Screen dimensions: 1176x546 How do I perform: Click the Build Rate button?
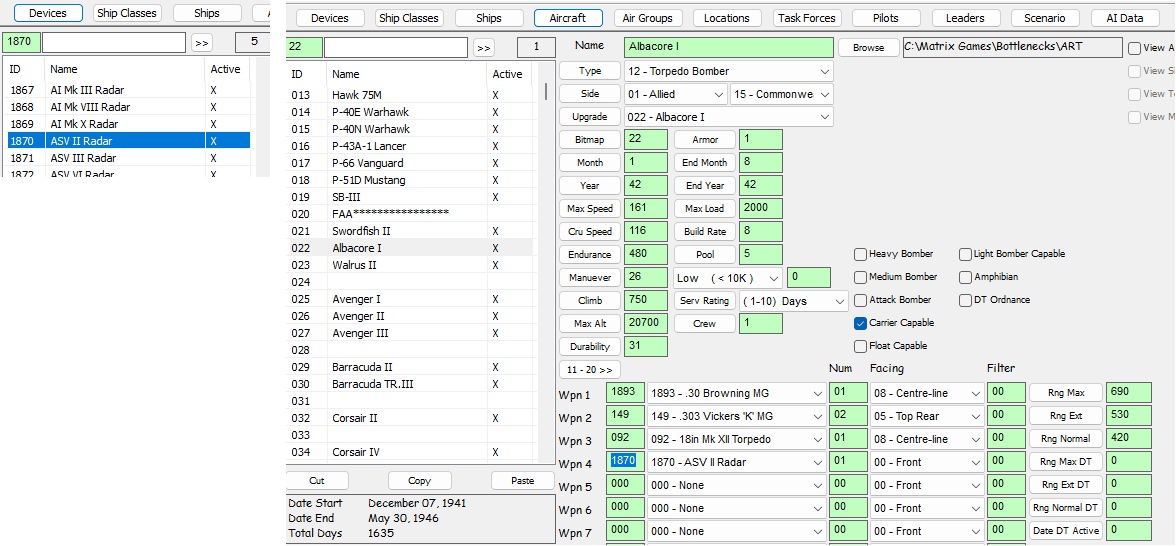pyautogui.click(x=704, y=232)
